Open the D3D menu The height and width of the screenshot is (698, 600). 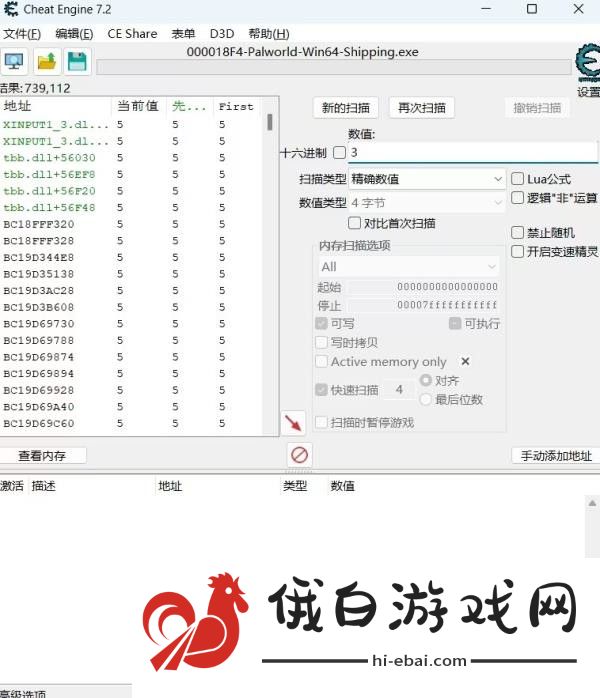click(222, 34)
